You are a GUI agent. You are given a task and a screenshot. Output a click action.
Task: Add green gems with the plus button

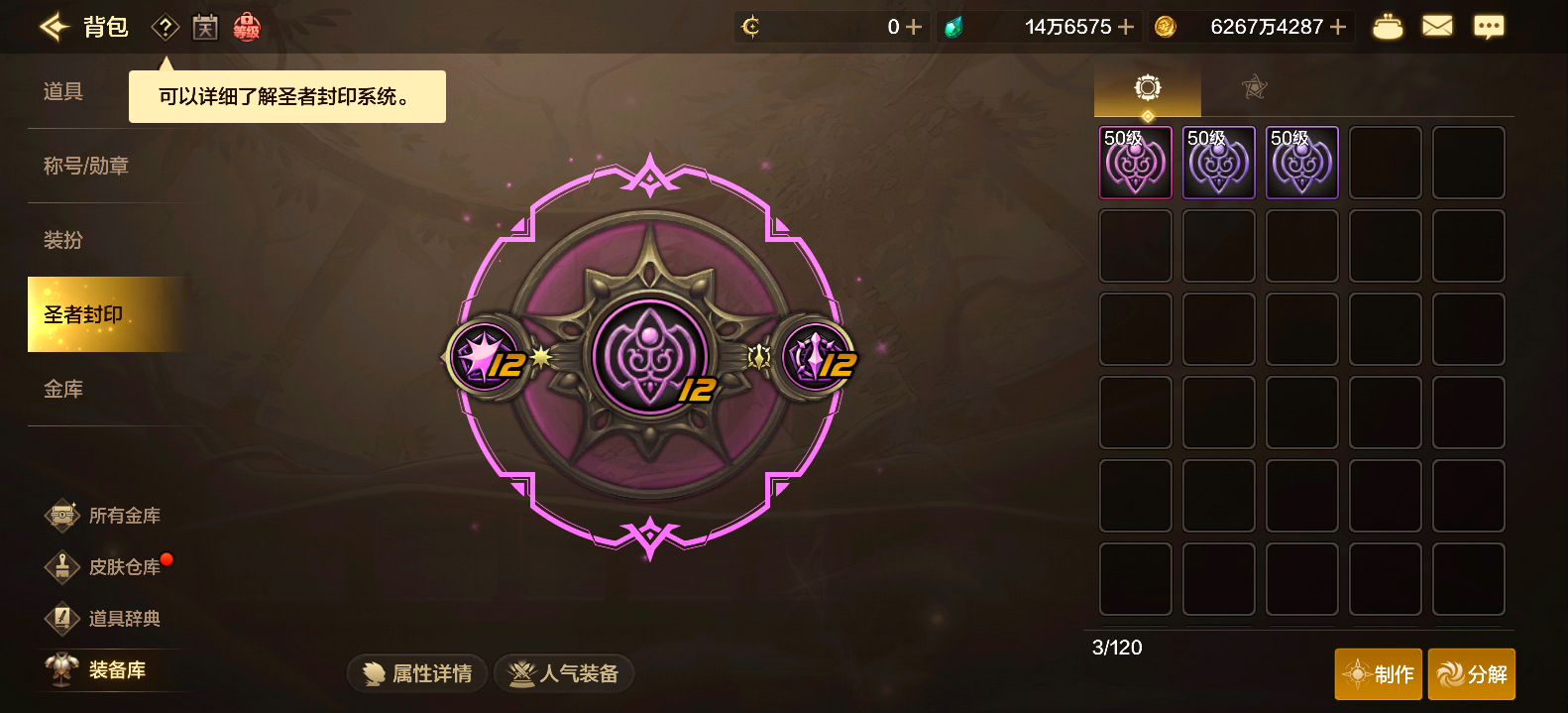(x=1126, y=27)
